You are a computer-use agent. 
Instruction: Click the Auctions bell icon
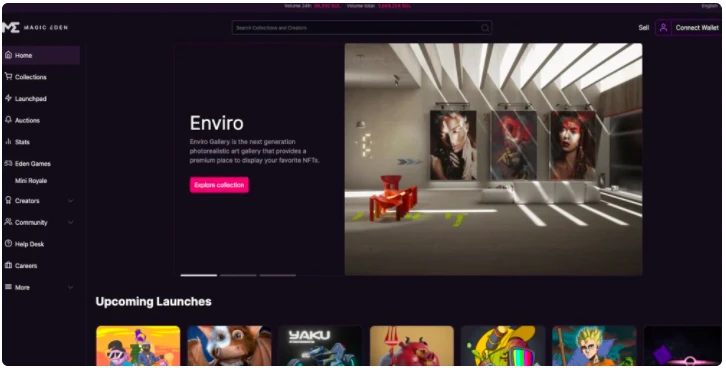(x=8, y=120)
